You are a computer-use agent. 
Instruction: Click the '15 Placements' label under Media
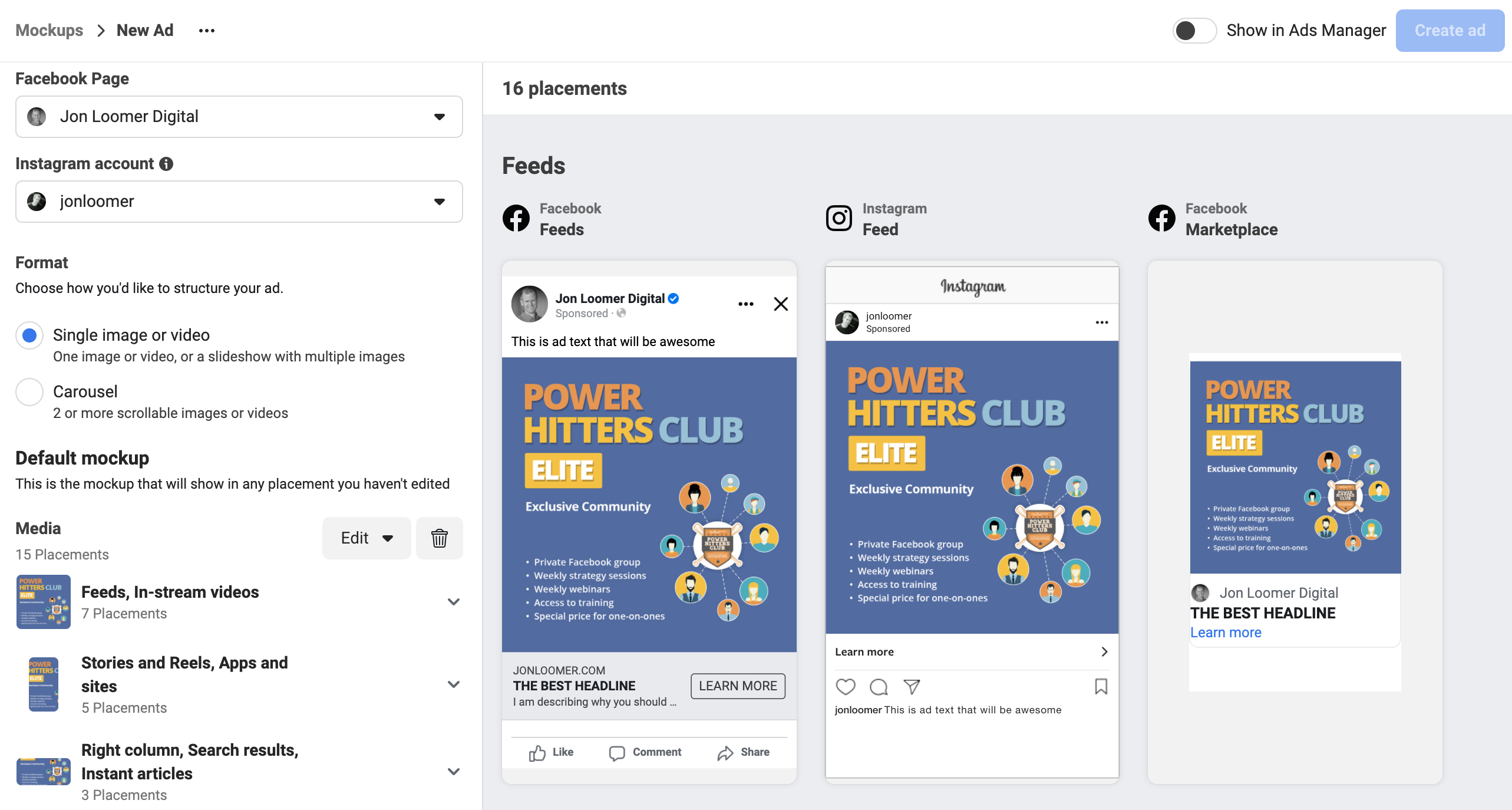[x=62, y=555]
